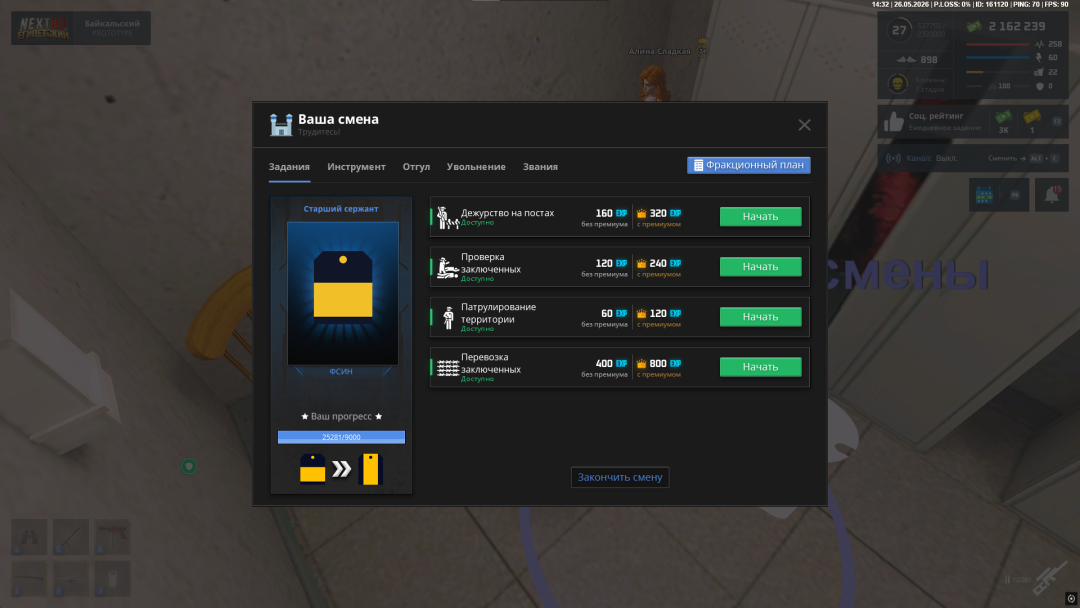Click the NEXT RP server logo
The height and width of the screenshot is (608, 1080).
[x=43, y=28]
